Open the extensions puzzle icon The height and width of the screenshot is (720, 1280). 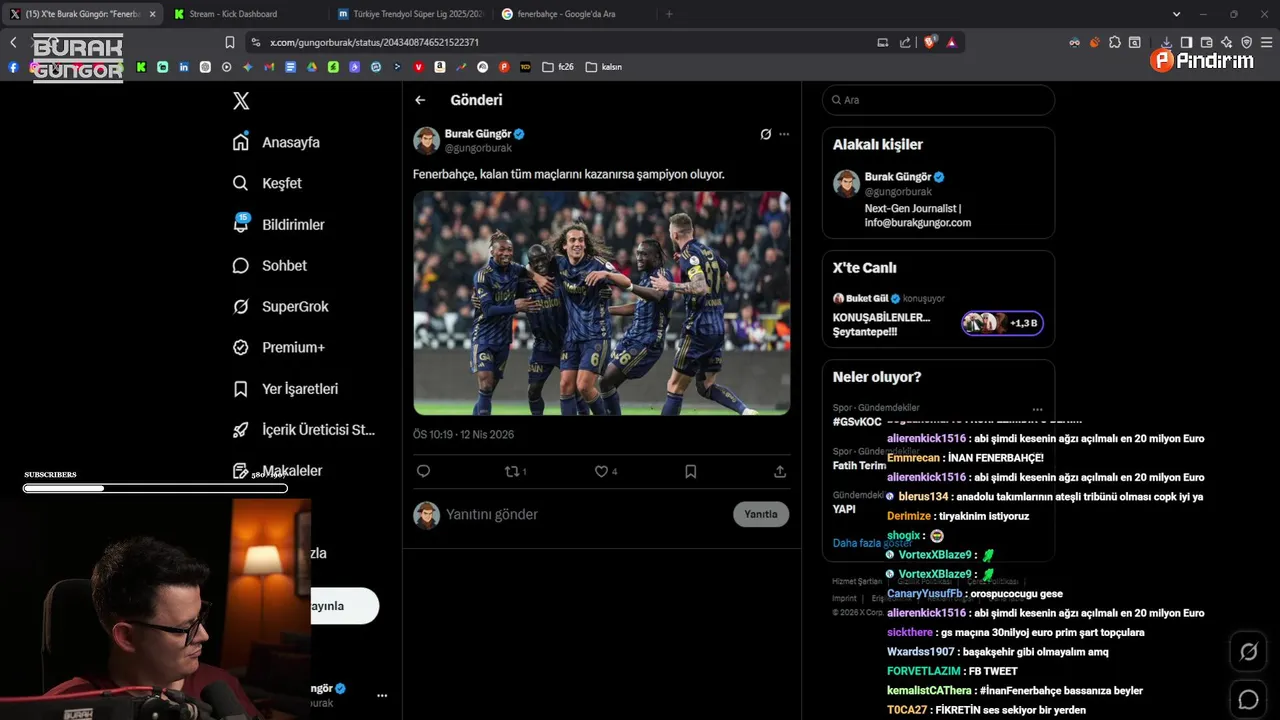pyautogui.click(x=1115, y=42)
